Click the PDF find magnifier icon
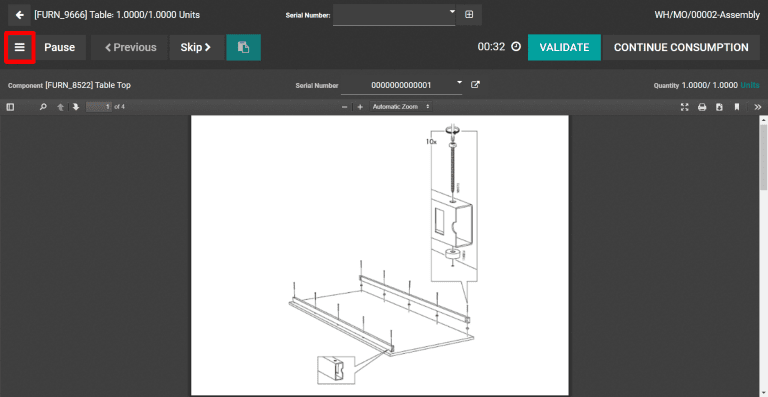 tap(43, 107)
